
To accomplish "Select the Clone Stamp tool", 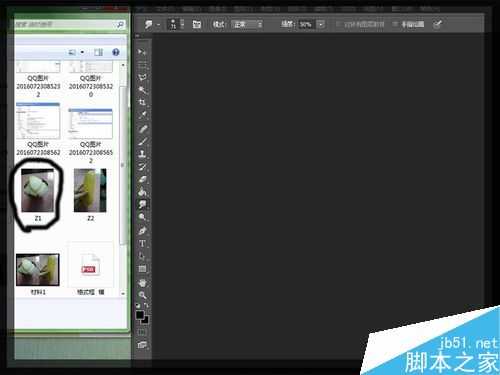I will click(142, 154).
